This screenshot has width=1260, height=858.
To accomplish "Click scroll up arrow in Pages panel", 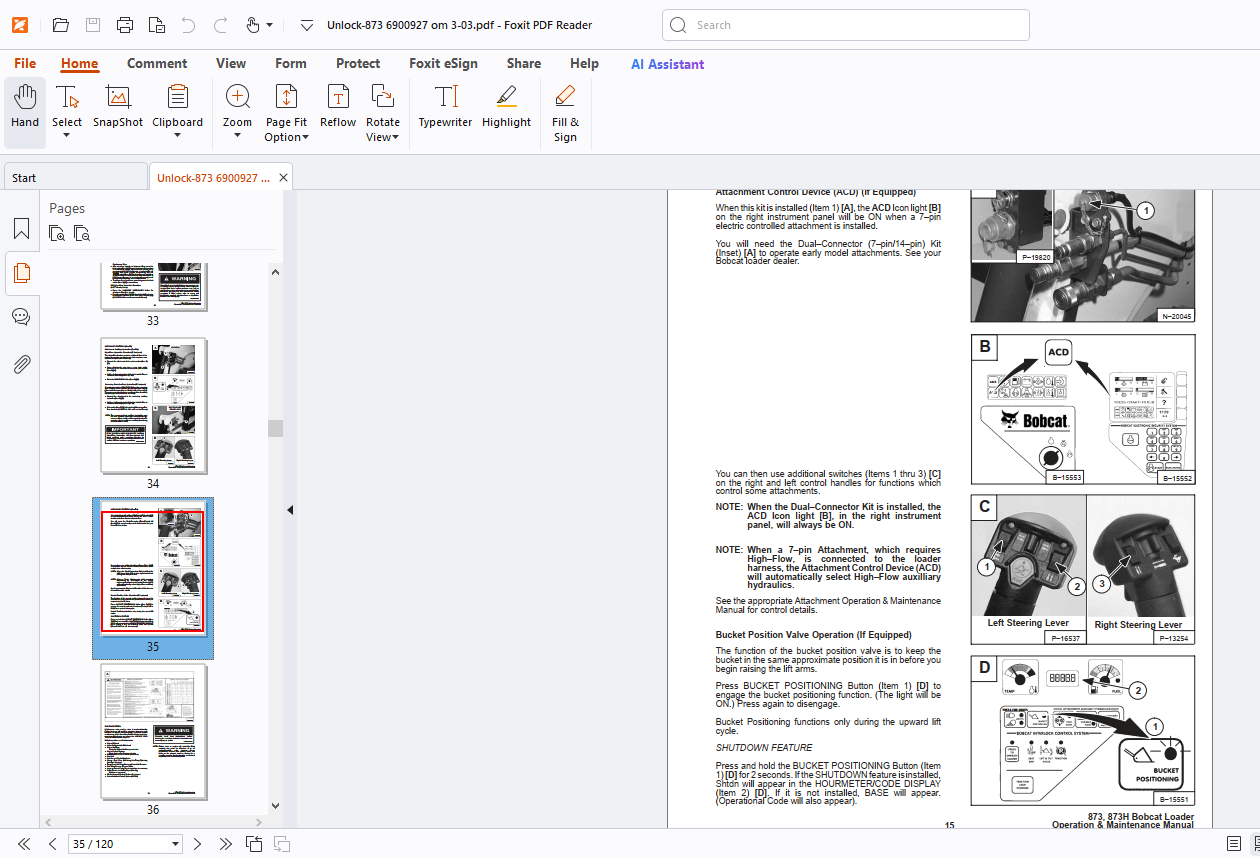I will point(275,271).
